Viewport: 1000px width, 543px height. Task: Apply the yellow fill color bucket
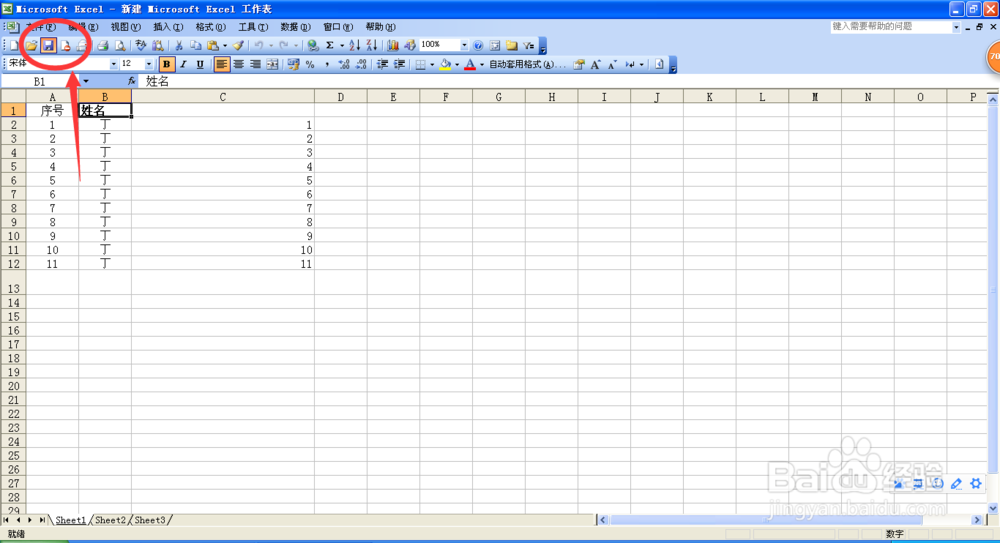tap(446, 64)
